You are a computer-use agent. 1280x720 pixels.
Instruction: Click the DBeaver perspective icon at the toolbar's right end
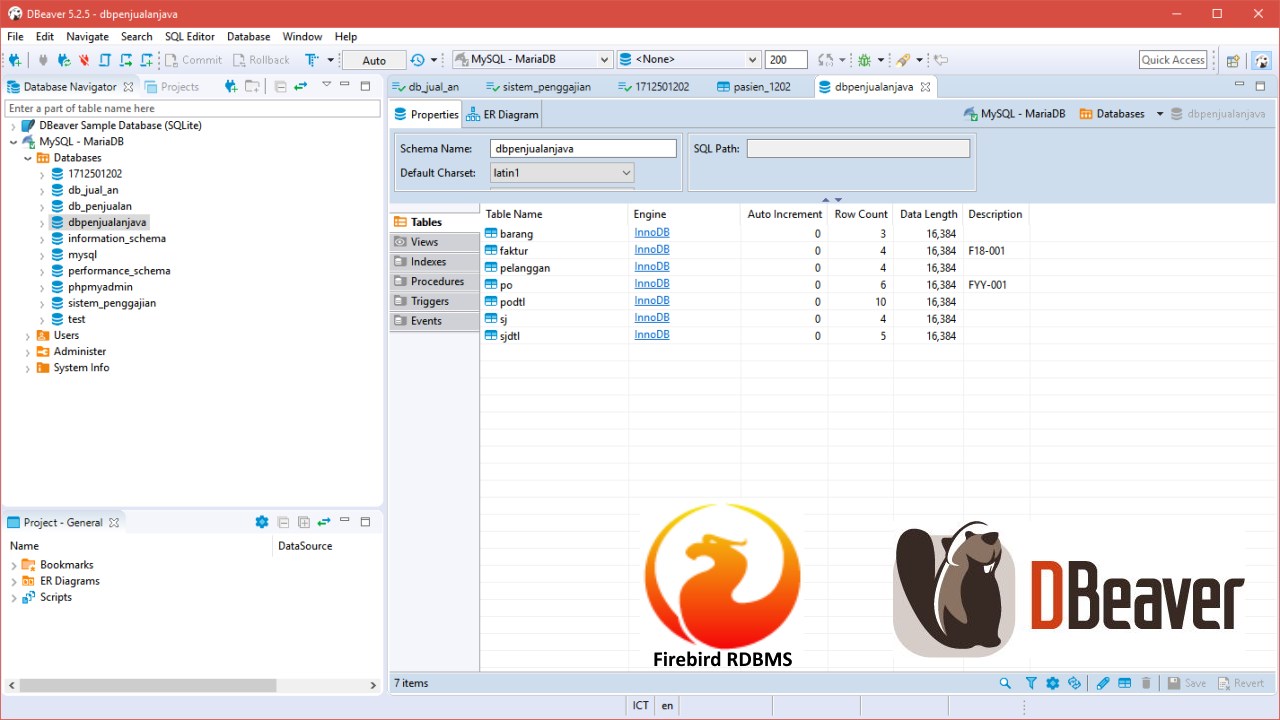point(1262,60)
